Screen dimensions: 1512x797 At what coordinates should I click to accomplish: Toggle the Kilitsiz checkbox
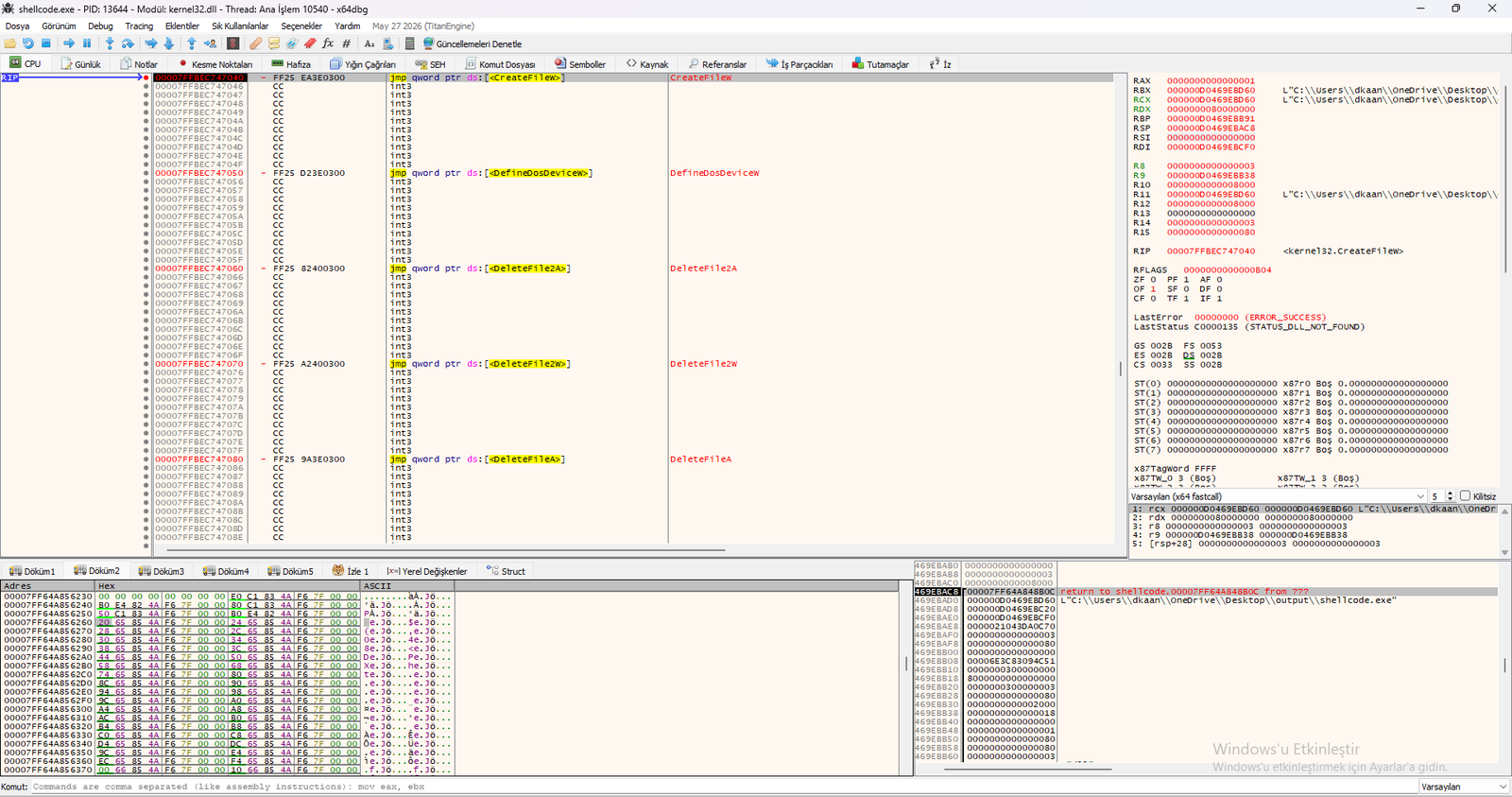click(1466, 496)
